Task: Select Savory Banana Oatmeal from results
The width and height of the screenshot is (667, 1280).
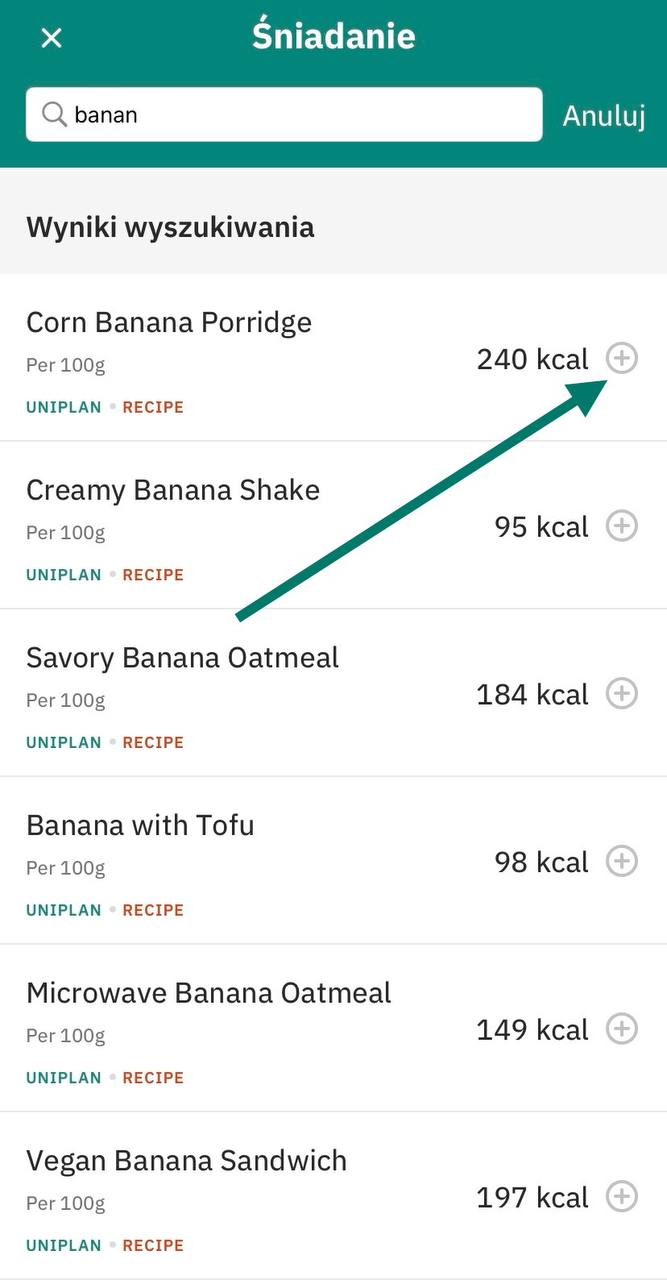Action: click(182, 658)
